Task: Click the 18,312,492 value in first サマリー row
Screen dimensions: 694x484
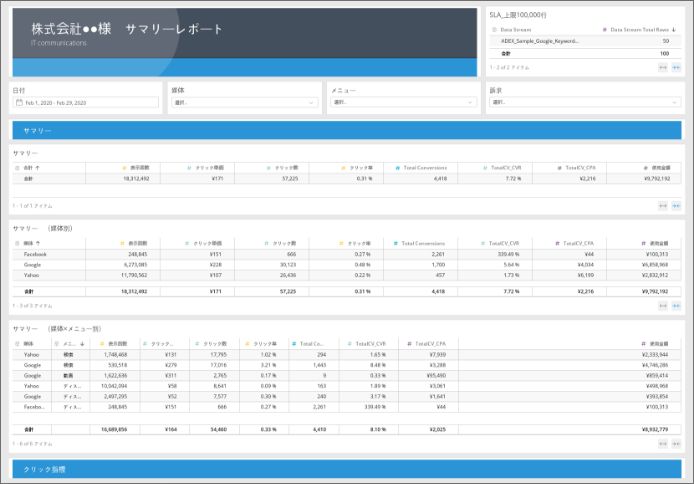Action: tap(136, 179)
